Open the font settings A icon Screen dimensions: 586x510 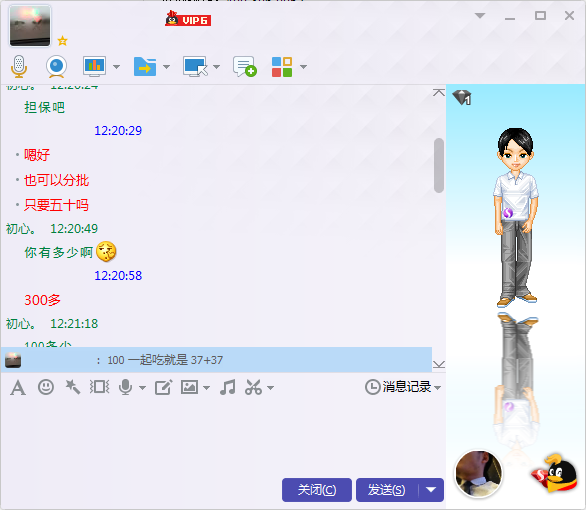(18, 387)
